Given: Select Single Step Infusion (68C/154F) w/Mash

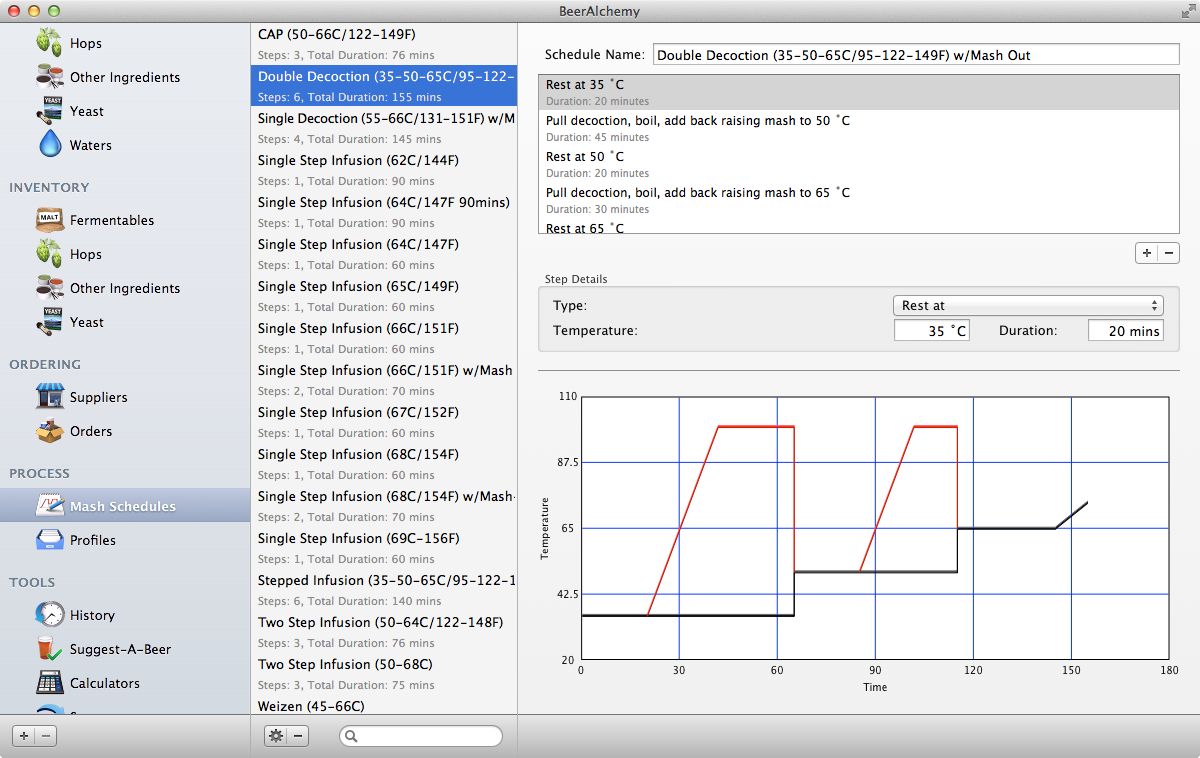Looking at the screenshot, I should pos(384,506).
